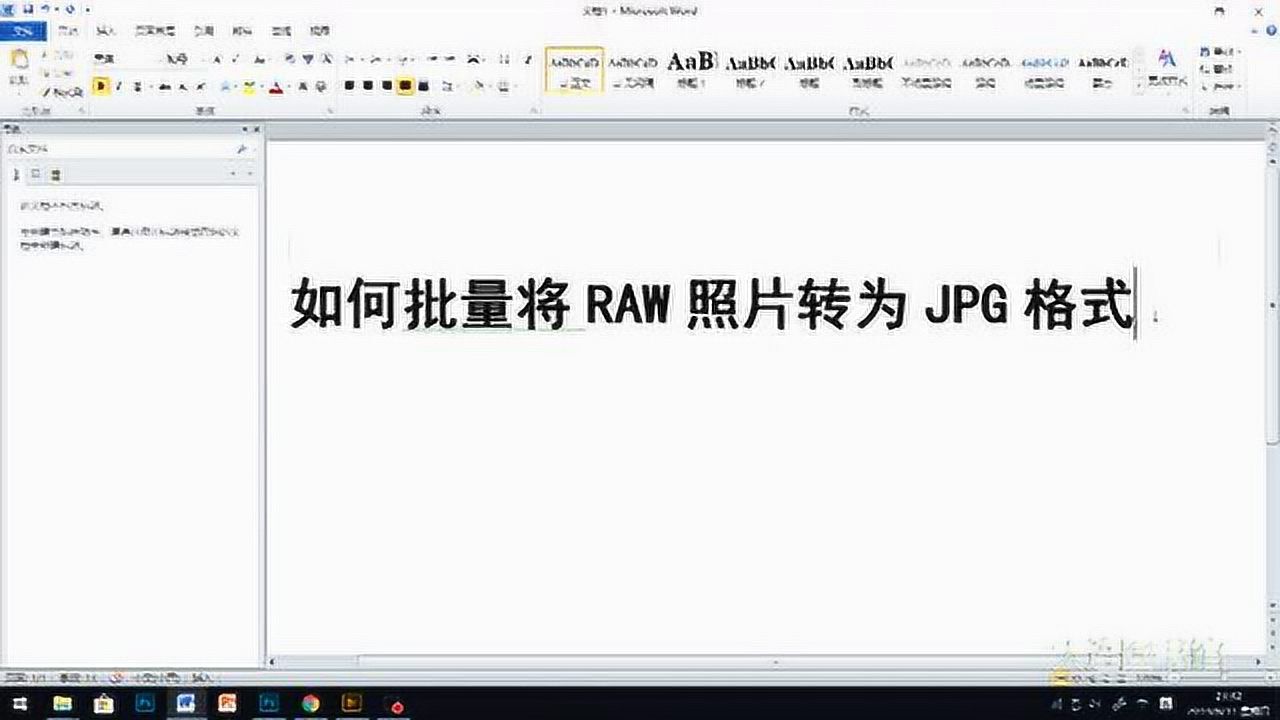1280x720 pixels.
Task: Apply the Normal (正文) style
Action: pos(575,70)
